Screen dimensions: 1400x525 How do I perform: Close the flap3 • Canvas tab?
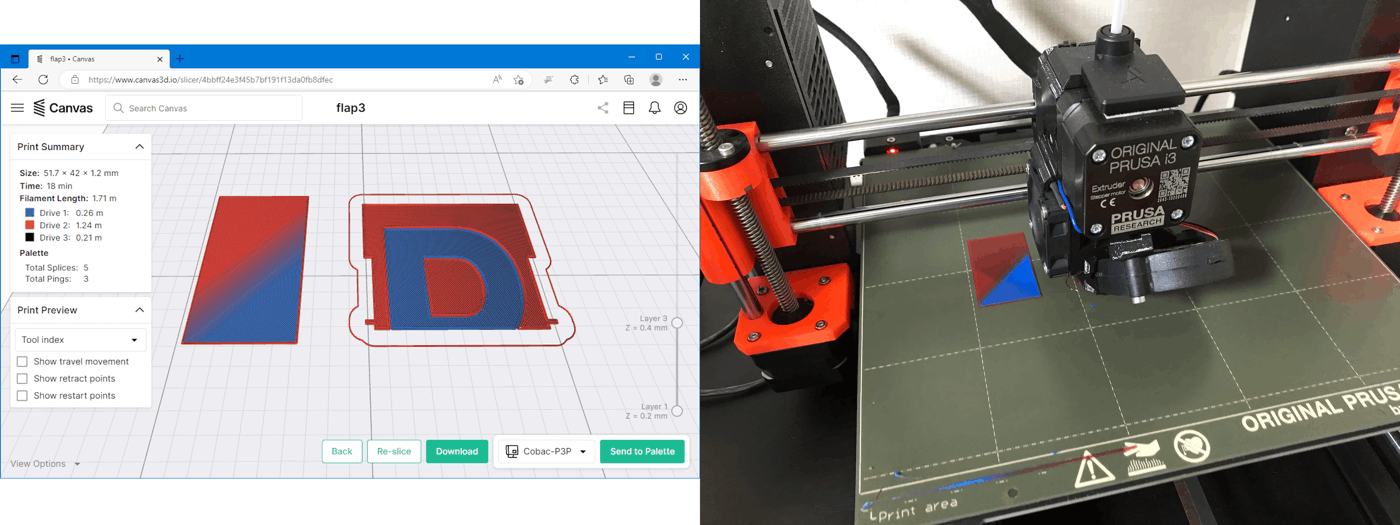point(161,59)
